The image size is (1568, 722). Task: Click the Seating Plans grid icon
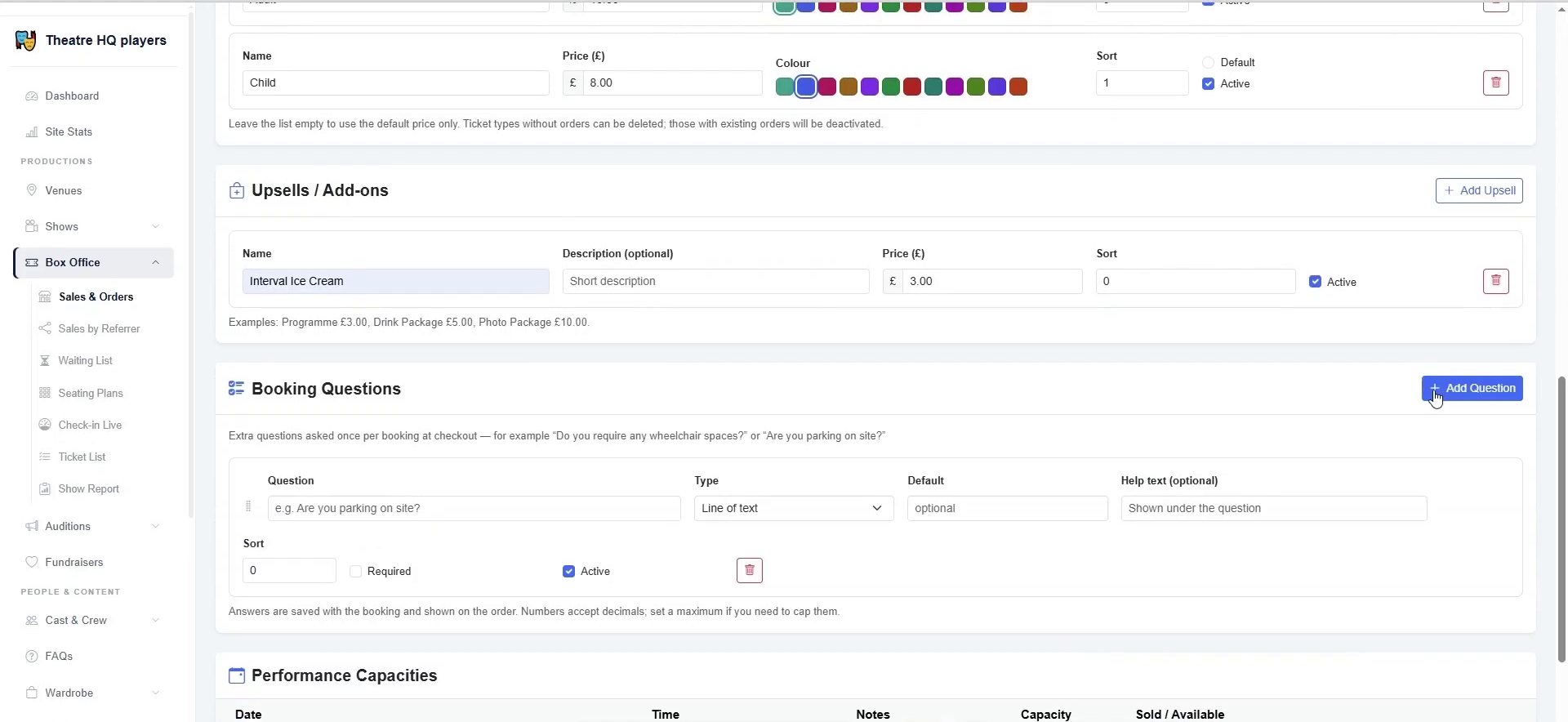[45, 393]
